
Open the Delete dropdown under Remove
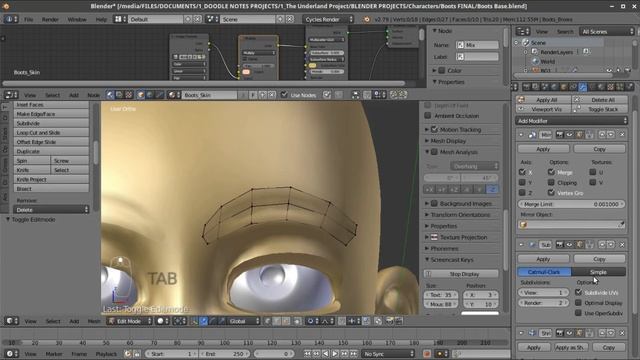pos(51,210)
